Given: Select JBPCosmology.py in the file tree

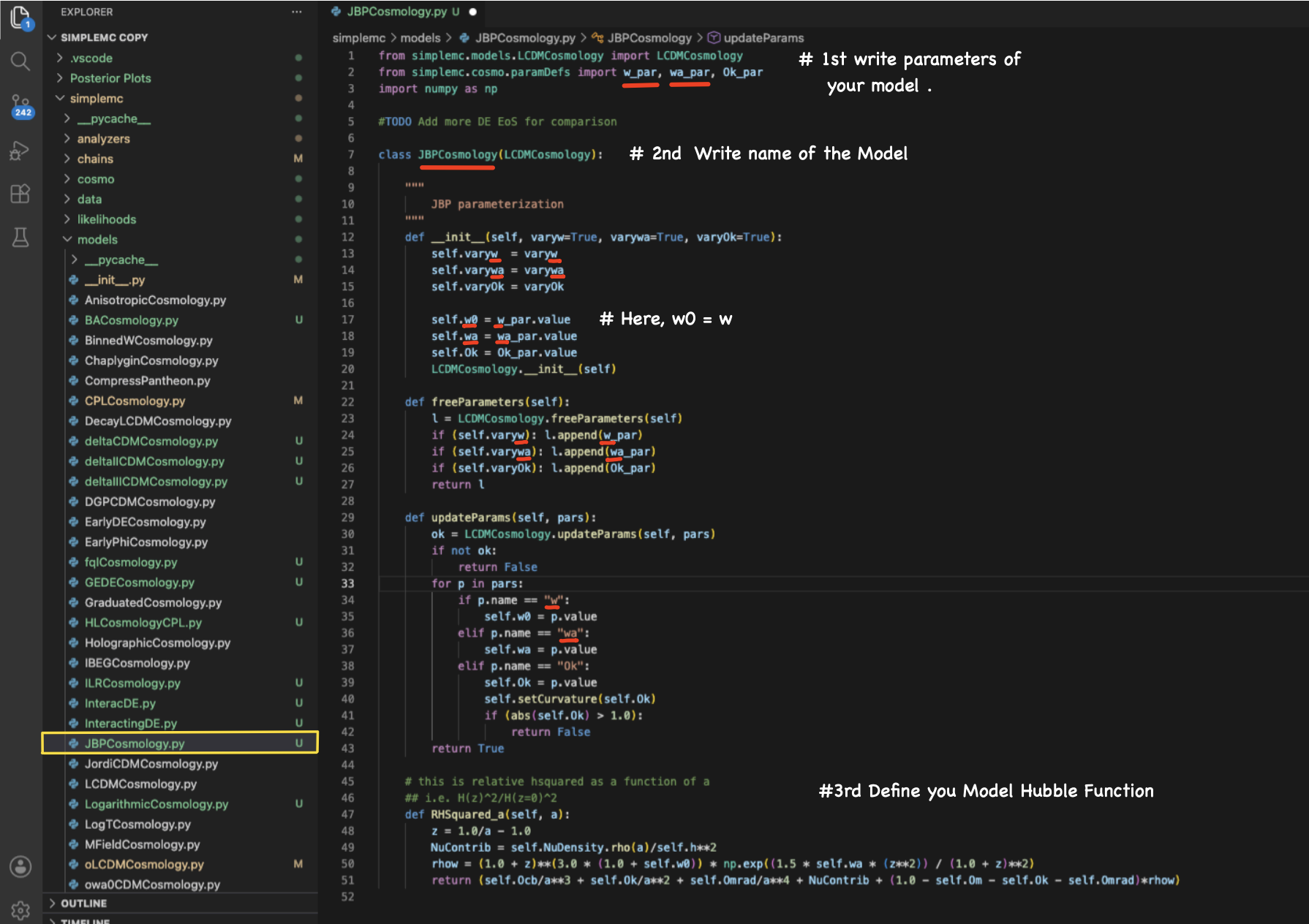Looking at the screenshot, I should pyautogui.click(x=180, y=743).
